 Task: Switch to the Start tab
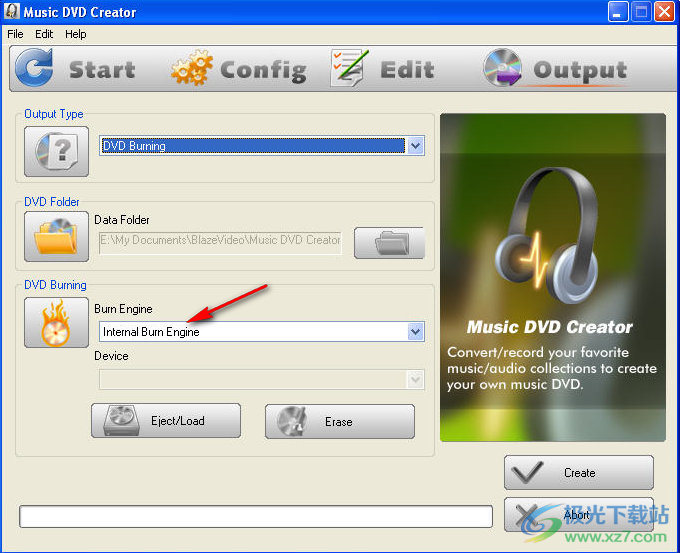click(x=76, y=69)
